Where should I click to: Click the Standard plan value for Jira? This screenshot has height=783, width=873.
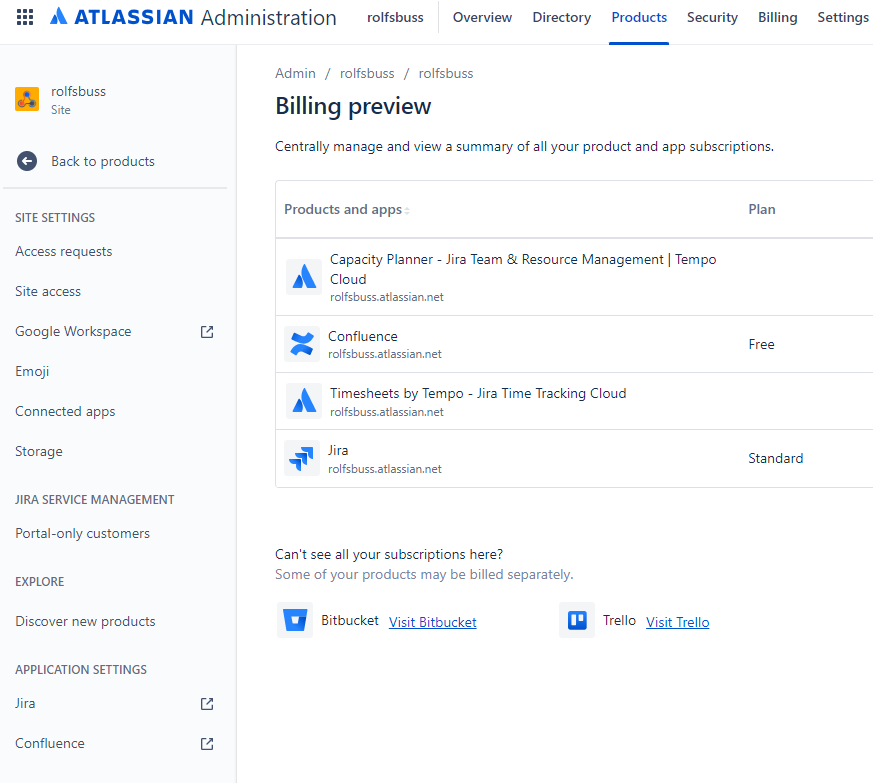776,458
